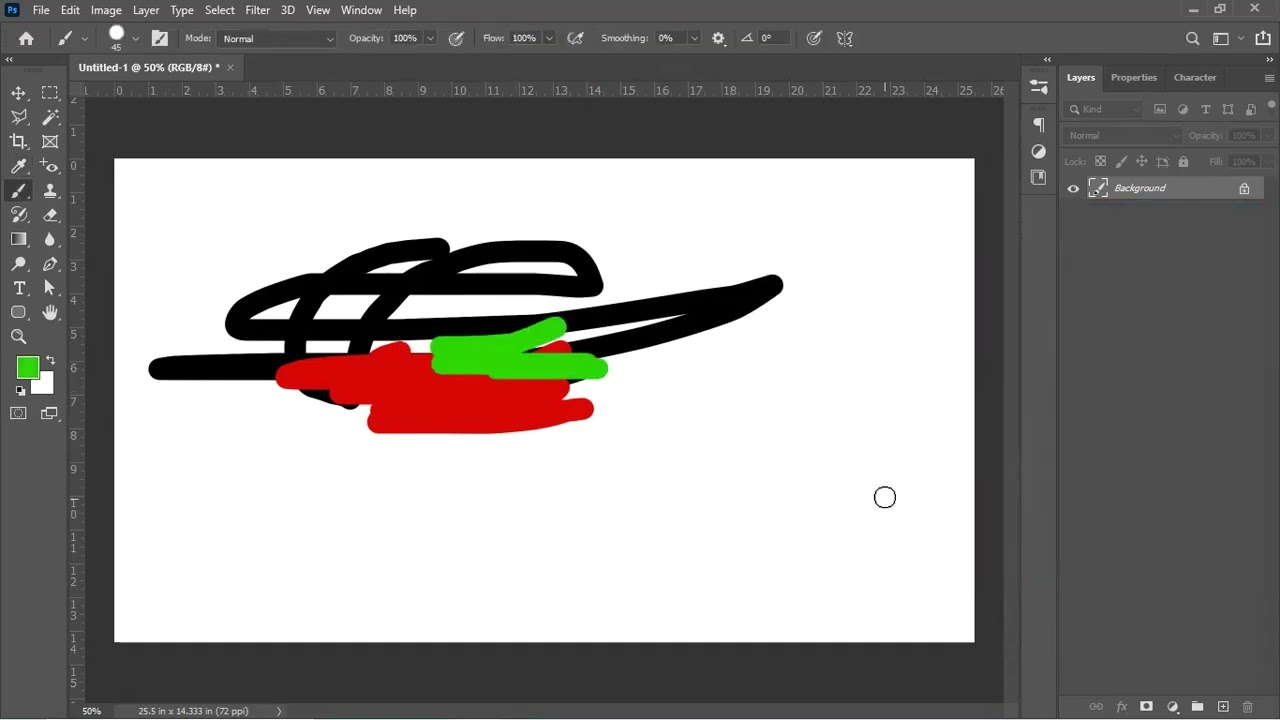Select the Magic Wand tool
The width and height of the screenshot is (1280, 720).
tap(50, 117)
